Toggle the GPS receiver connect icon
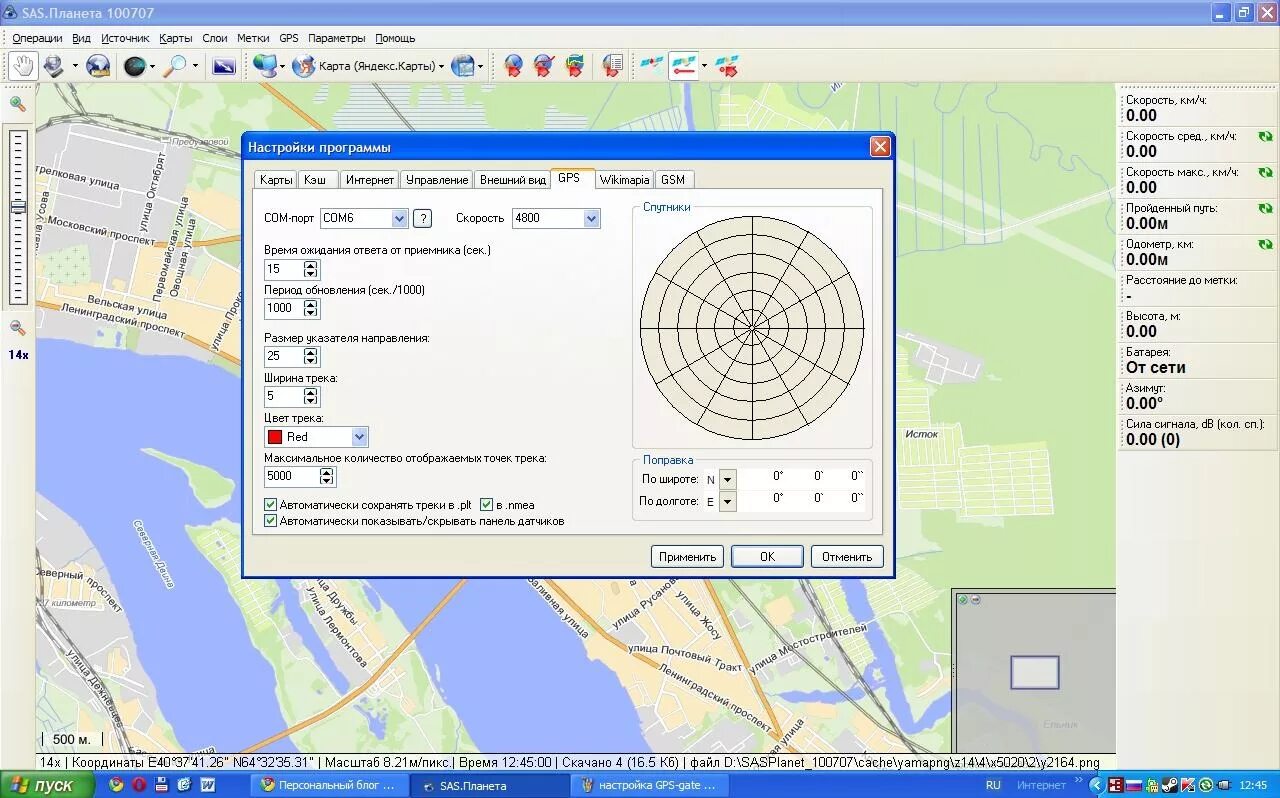1280x798 pixels. 651,66
